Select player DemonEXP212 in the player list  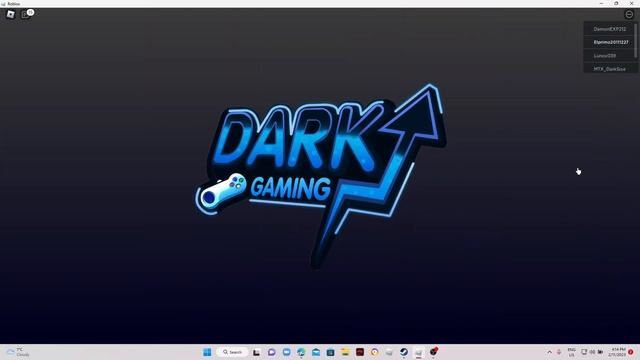click(x=609, y=29)
